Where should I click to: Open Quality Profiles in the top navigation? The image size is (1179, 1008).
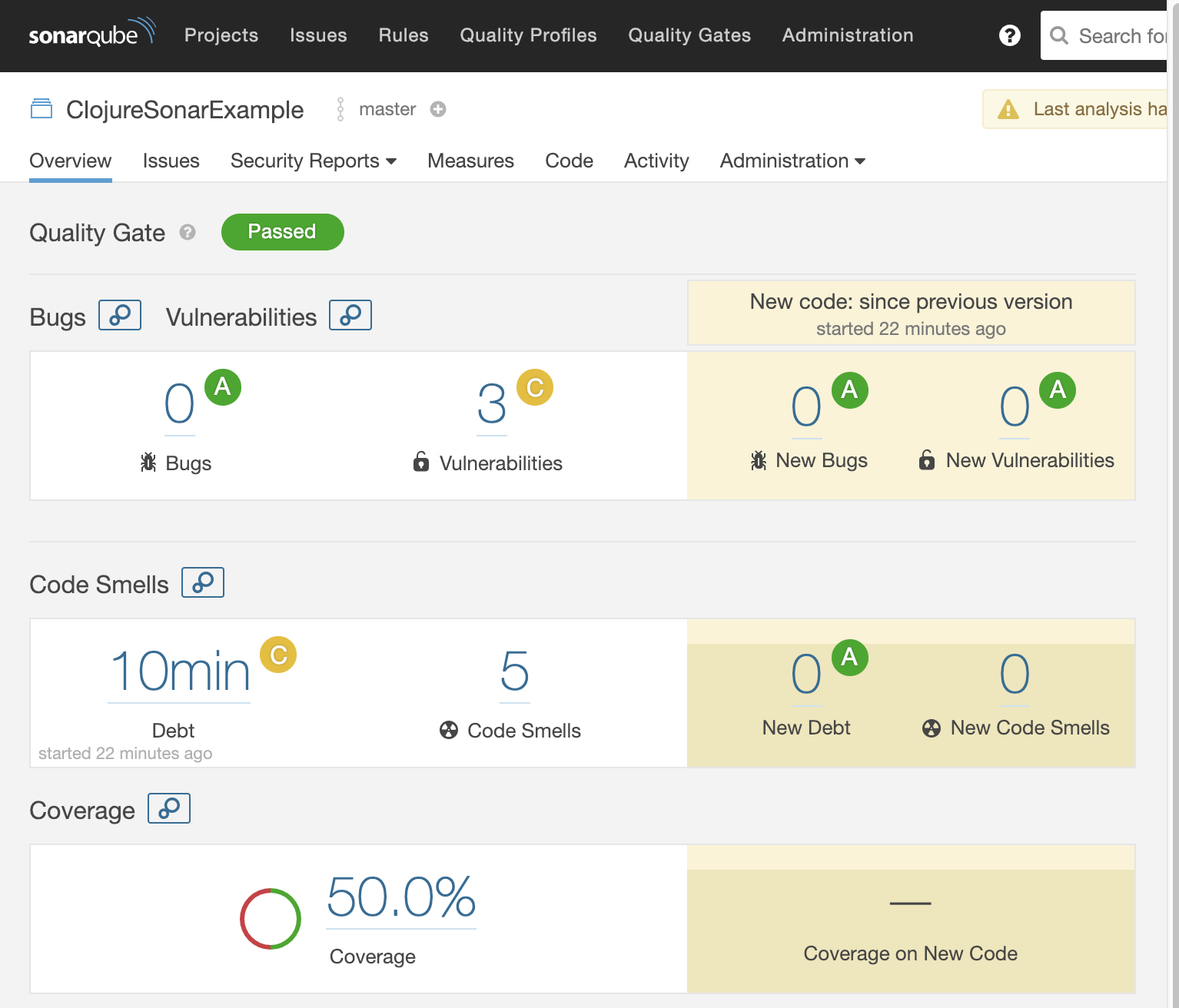click(529, 35)
